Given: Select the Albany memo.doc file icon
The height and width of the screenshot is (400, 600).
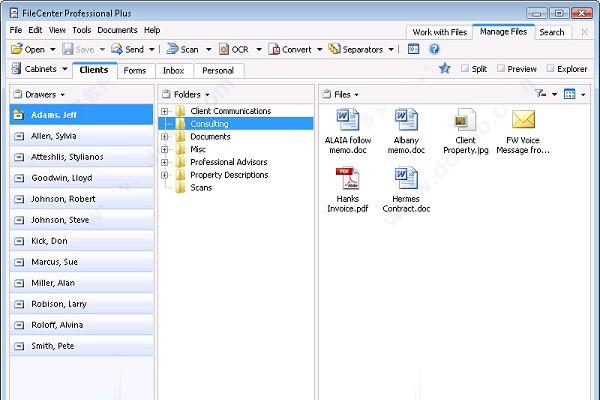Looking at the screenshot, I should 406,120.
